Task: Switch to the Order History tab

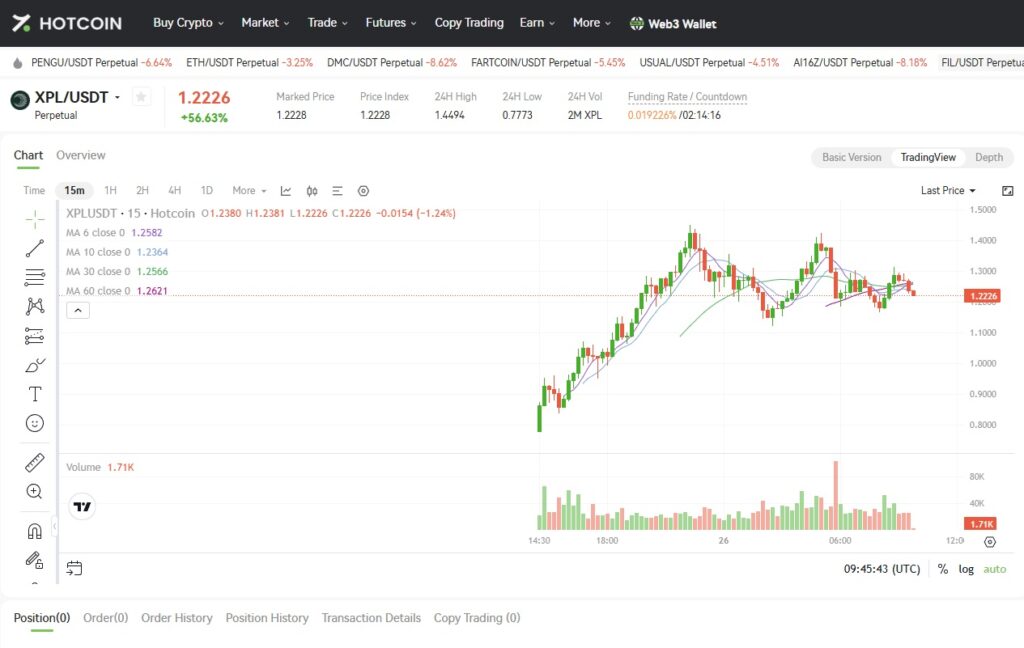Action: 177,618
